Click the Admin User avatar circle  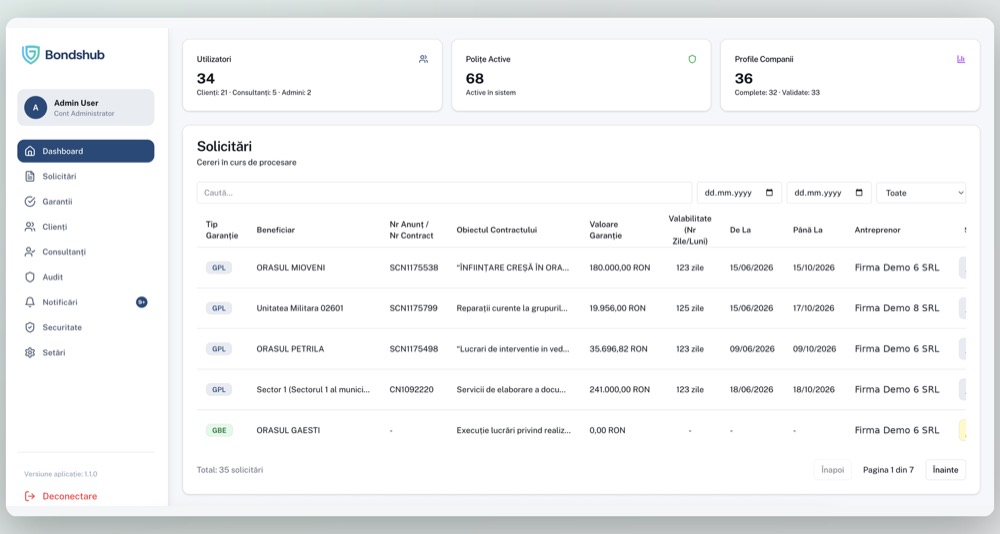click(36, 108)
